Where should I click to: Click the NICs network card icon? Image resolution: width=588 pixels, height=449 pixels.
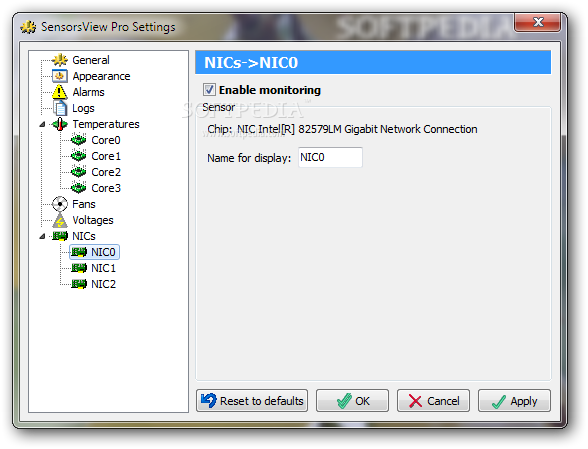click(60, 236)
